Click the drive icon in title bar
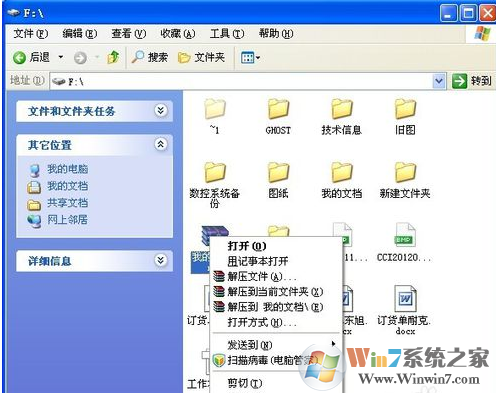496x393 pixels. tap(14, 13)
